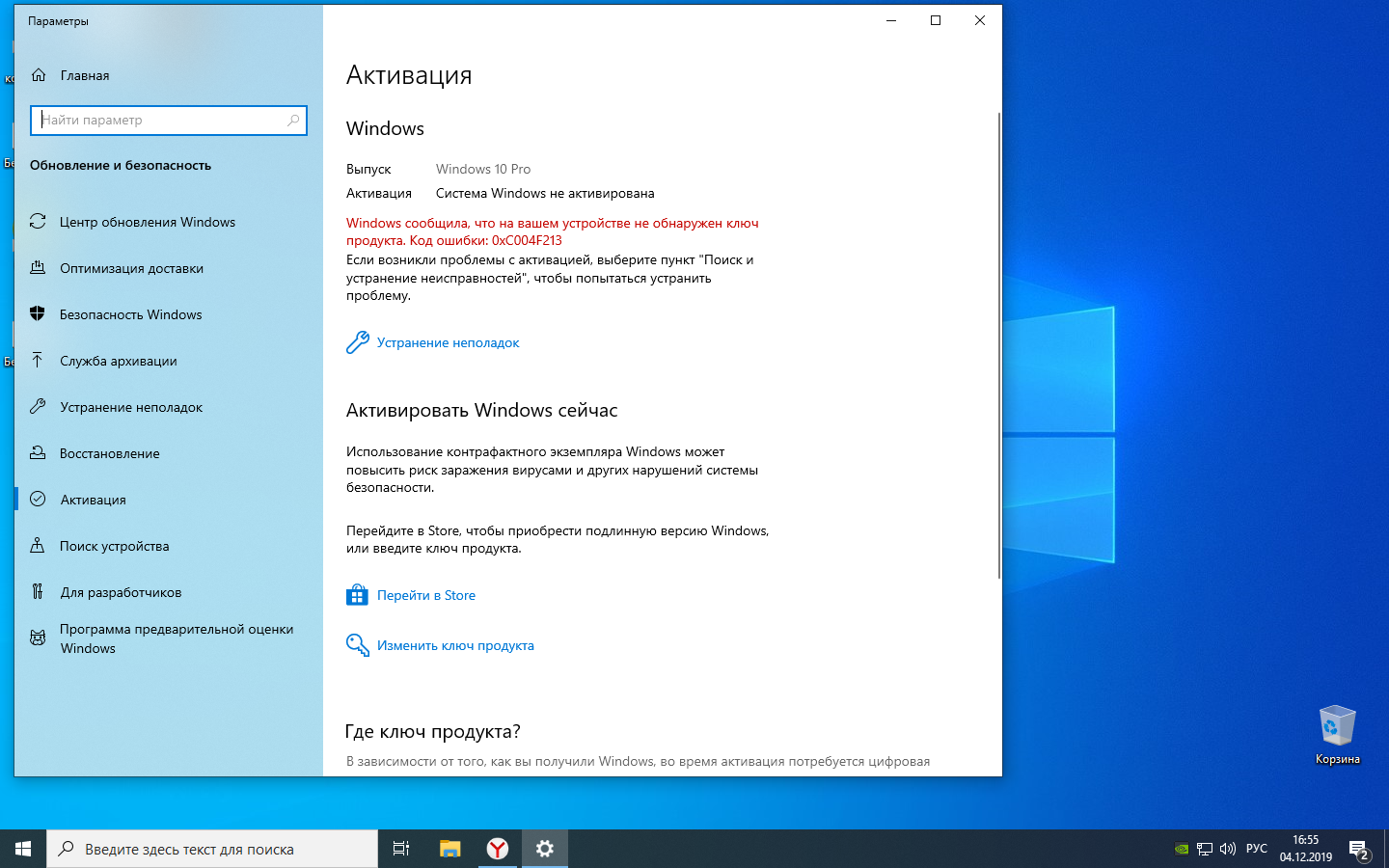Click the error code text 0xC004F213
Viewport: 1389px width, 868px height.
click(527, 240)
